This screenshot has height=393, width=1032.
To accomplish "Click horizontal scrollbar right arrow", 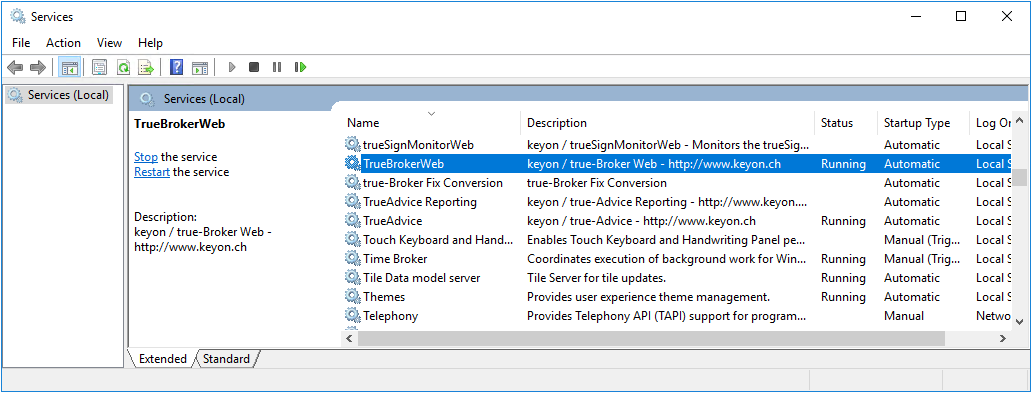I will point(1002,338).
